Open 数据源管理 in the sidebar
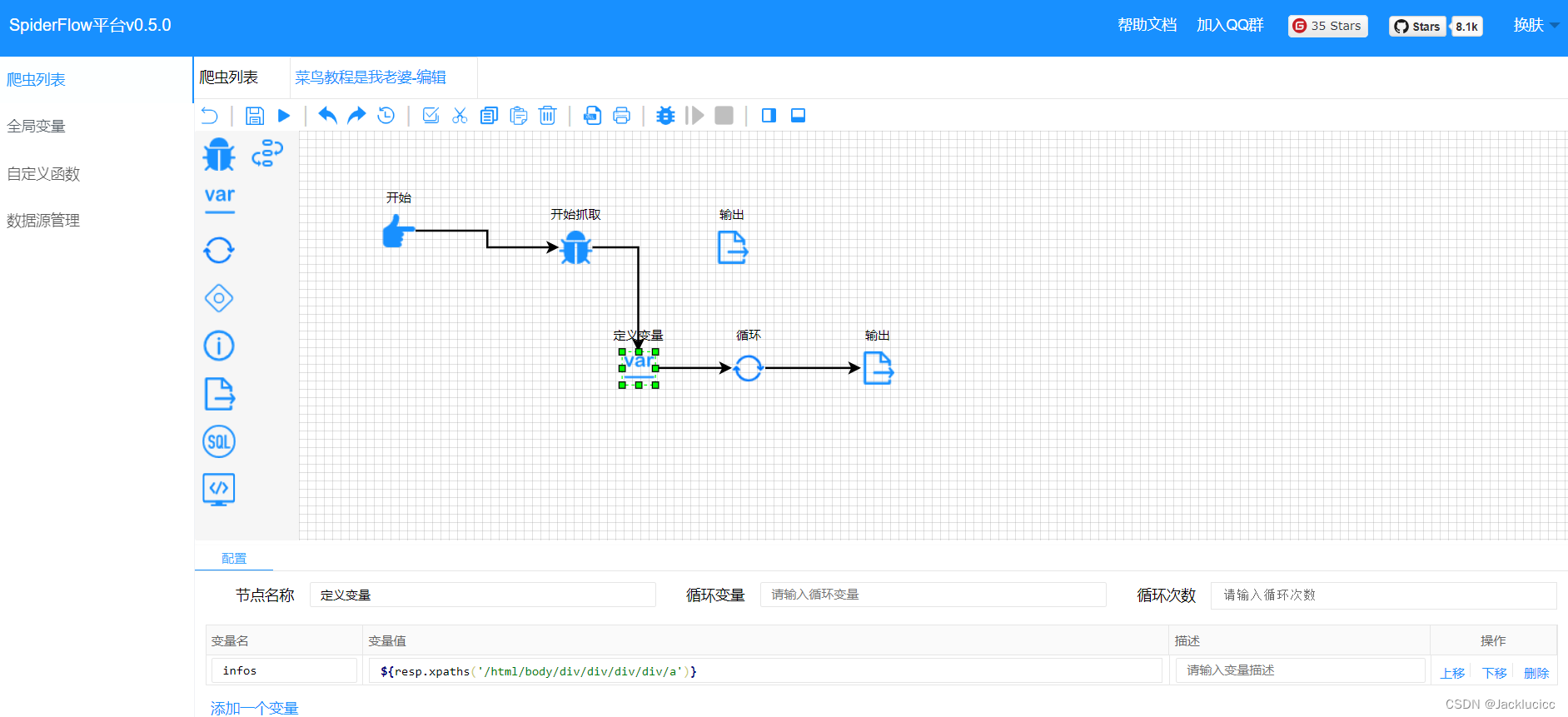This screenshot has height=717, width=1568. pos(43,221)
